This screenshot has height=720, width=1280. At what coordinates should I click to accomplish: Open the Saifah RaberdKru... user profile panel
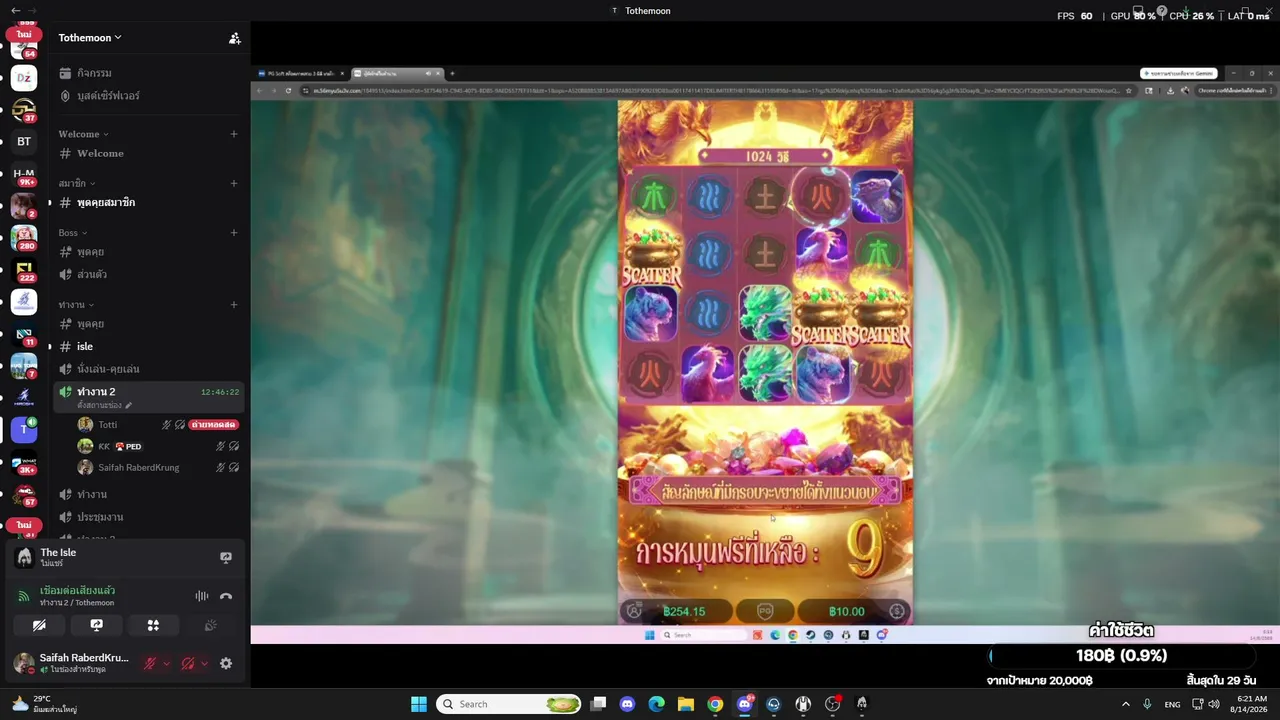pos(72,663)
